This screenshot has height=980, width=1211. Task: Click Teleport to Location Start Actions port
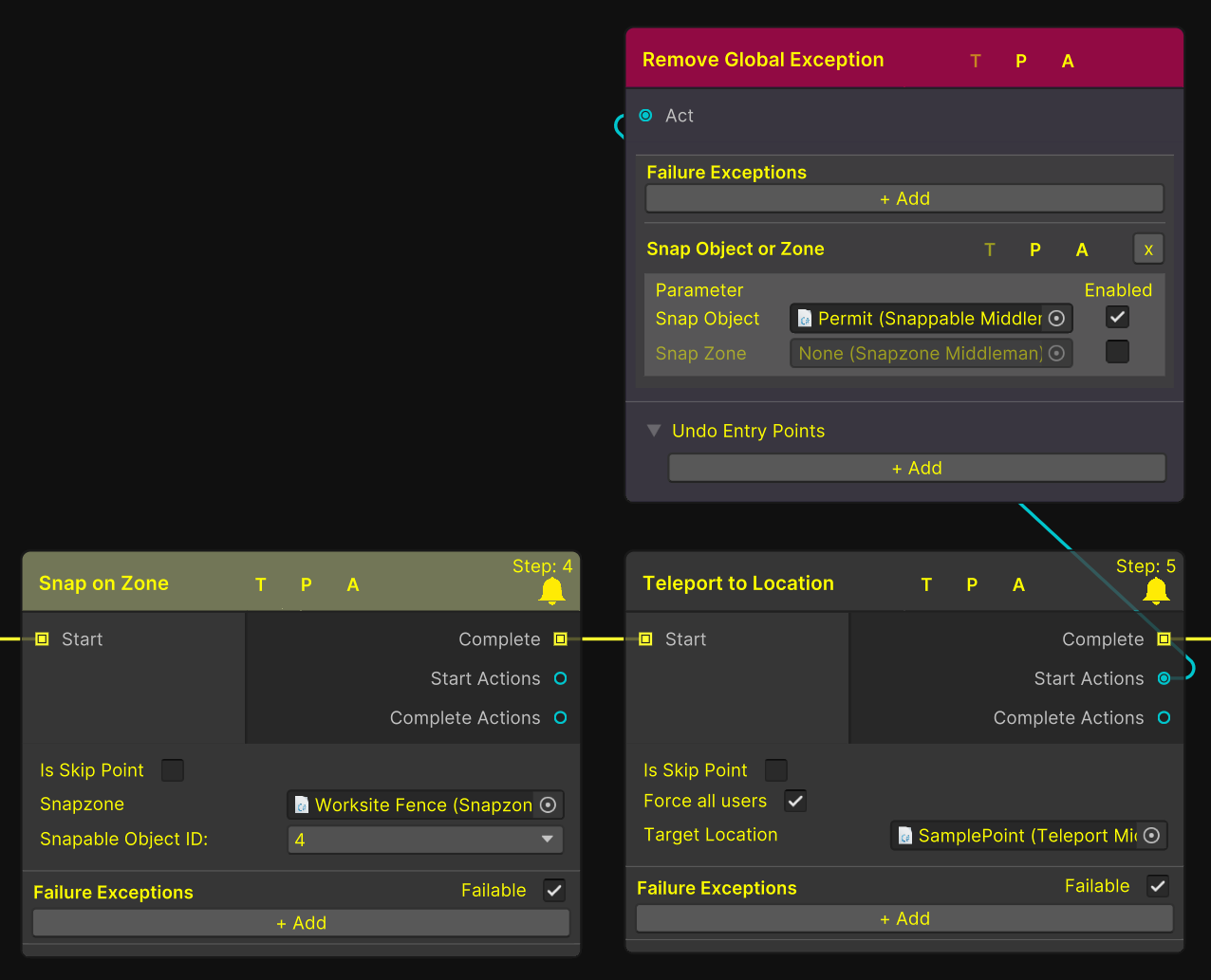click(x=1164, y=678)
